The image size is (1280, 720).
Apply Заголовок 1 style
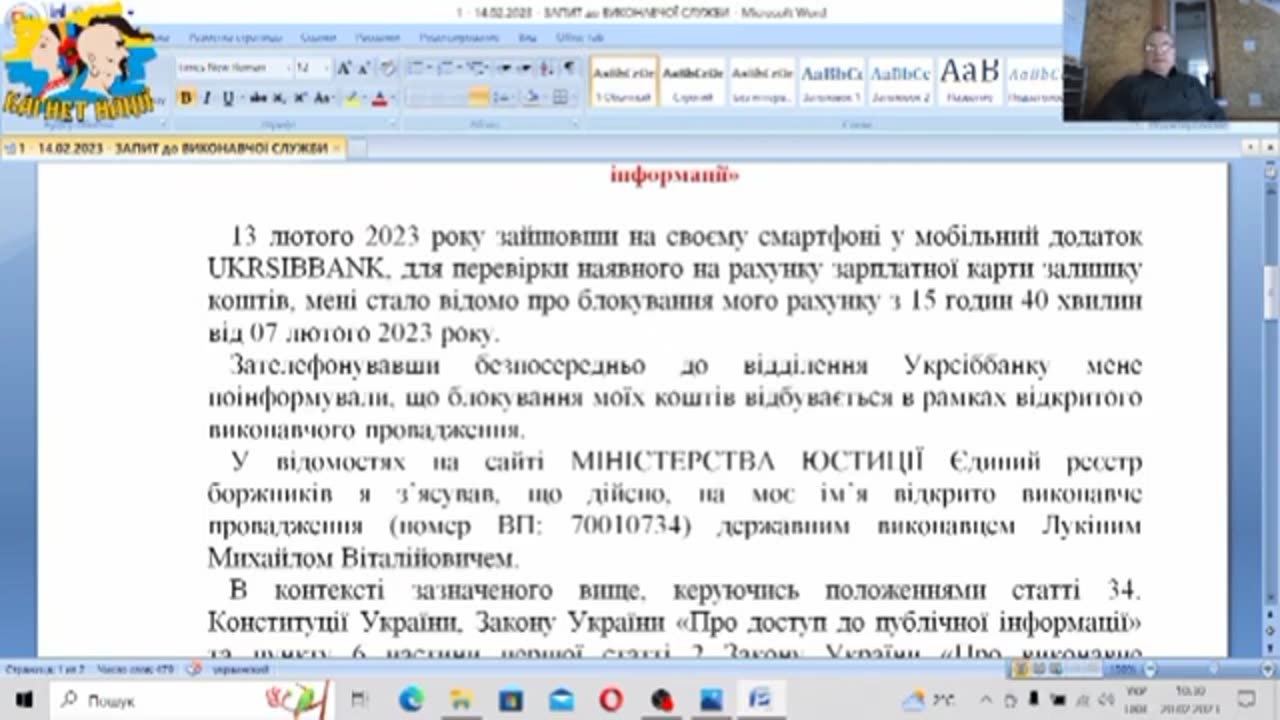[x=831, y=80]
